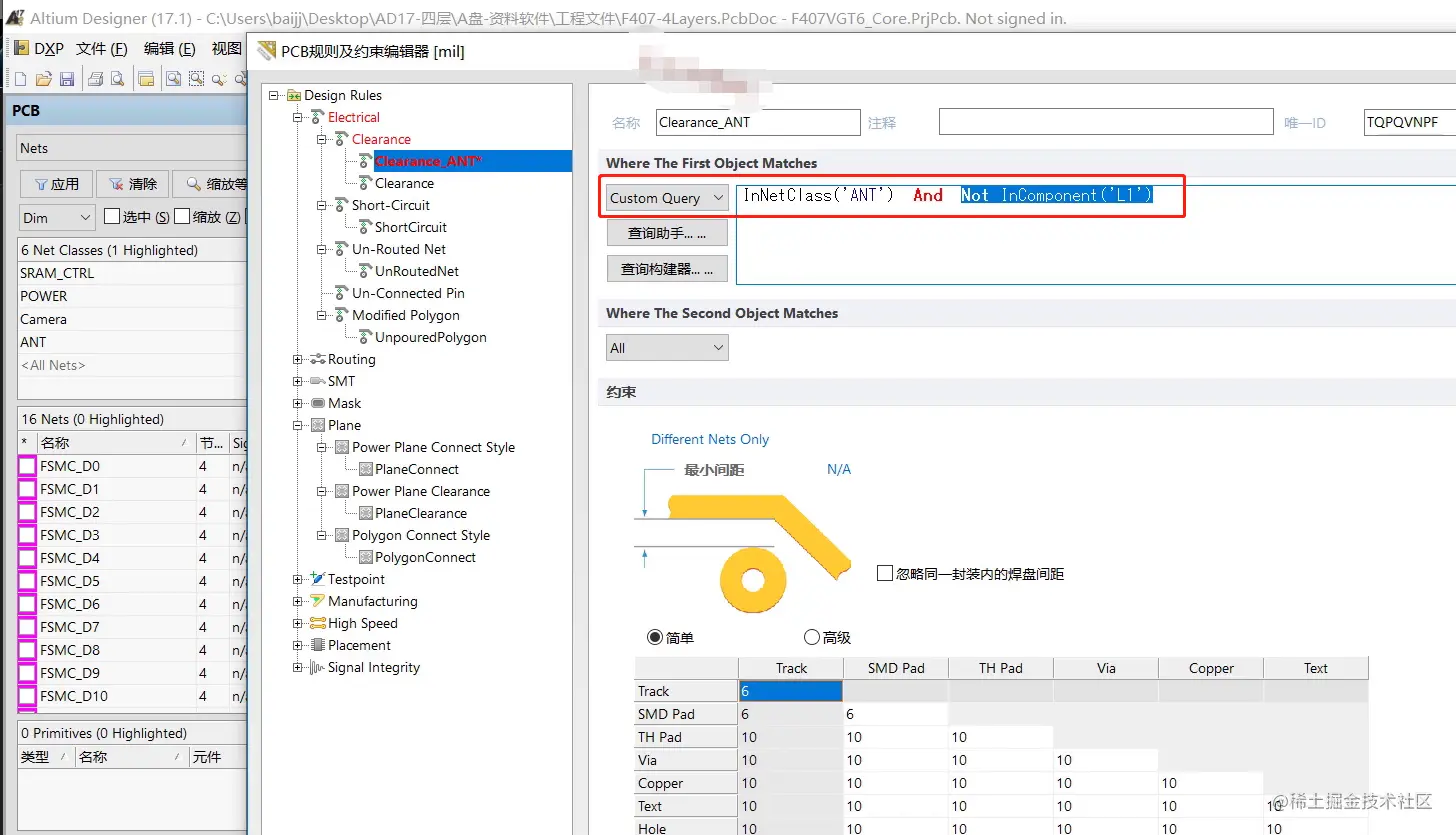Click the Open file folder icon
The height and width of the screenshot is (835, 1456).
(x=43, y=79)
